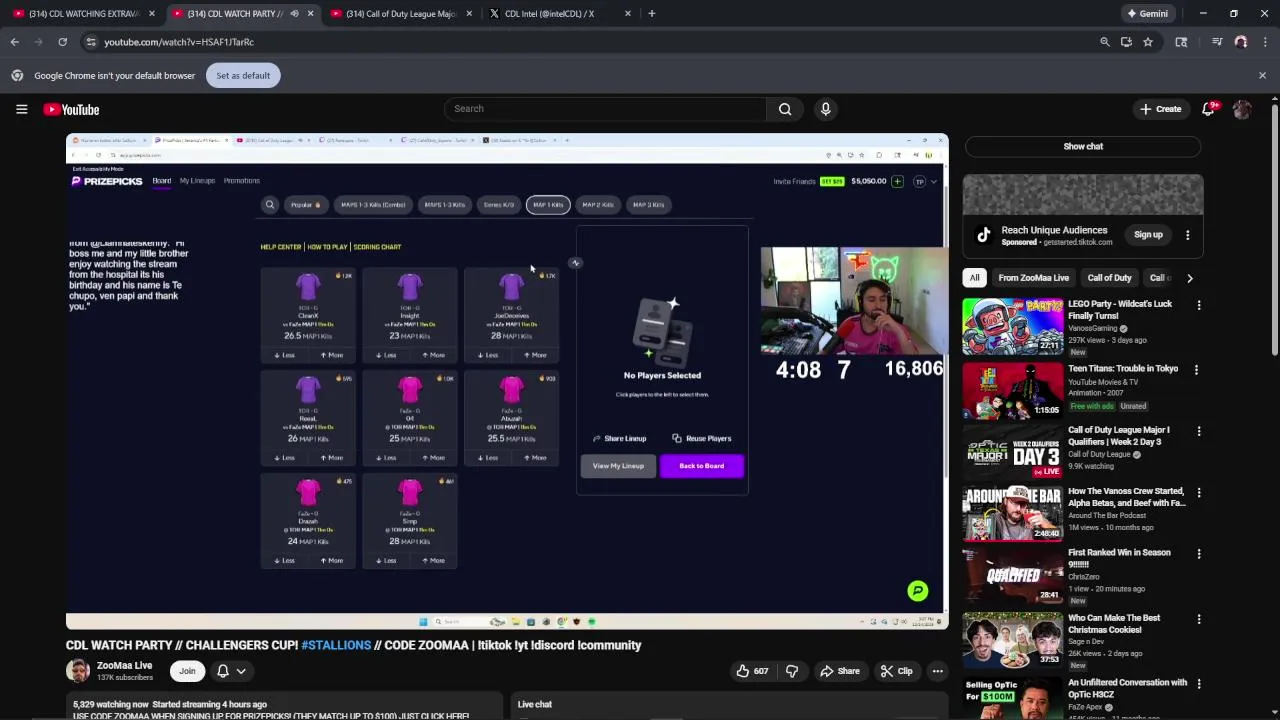Share the video
1280x720 pixels.
click(x=838, y=671)
